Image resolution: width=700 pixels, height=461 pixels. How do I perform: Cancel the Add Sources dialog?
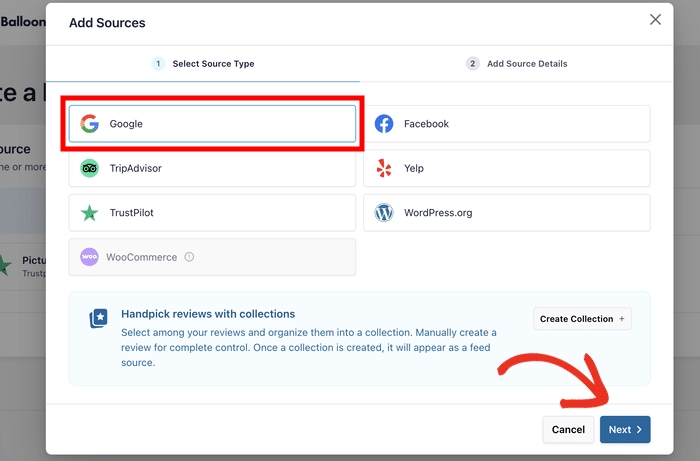click(x=568, y=430)
